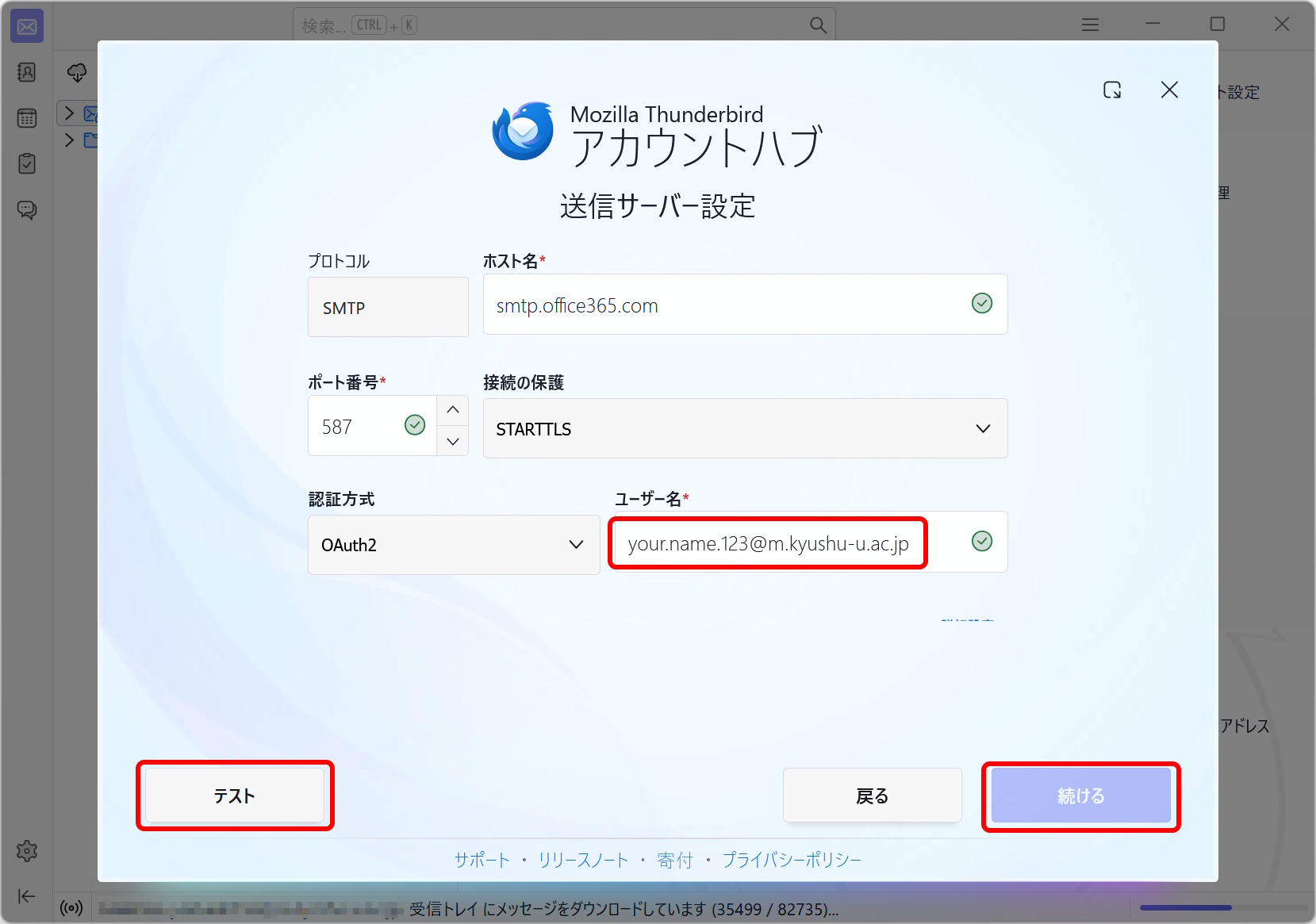Click the SMTP protocol field
Screen dimensions: 1316x924
click(x=388, y=307)
